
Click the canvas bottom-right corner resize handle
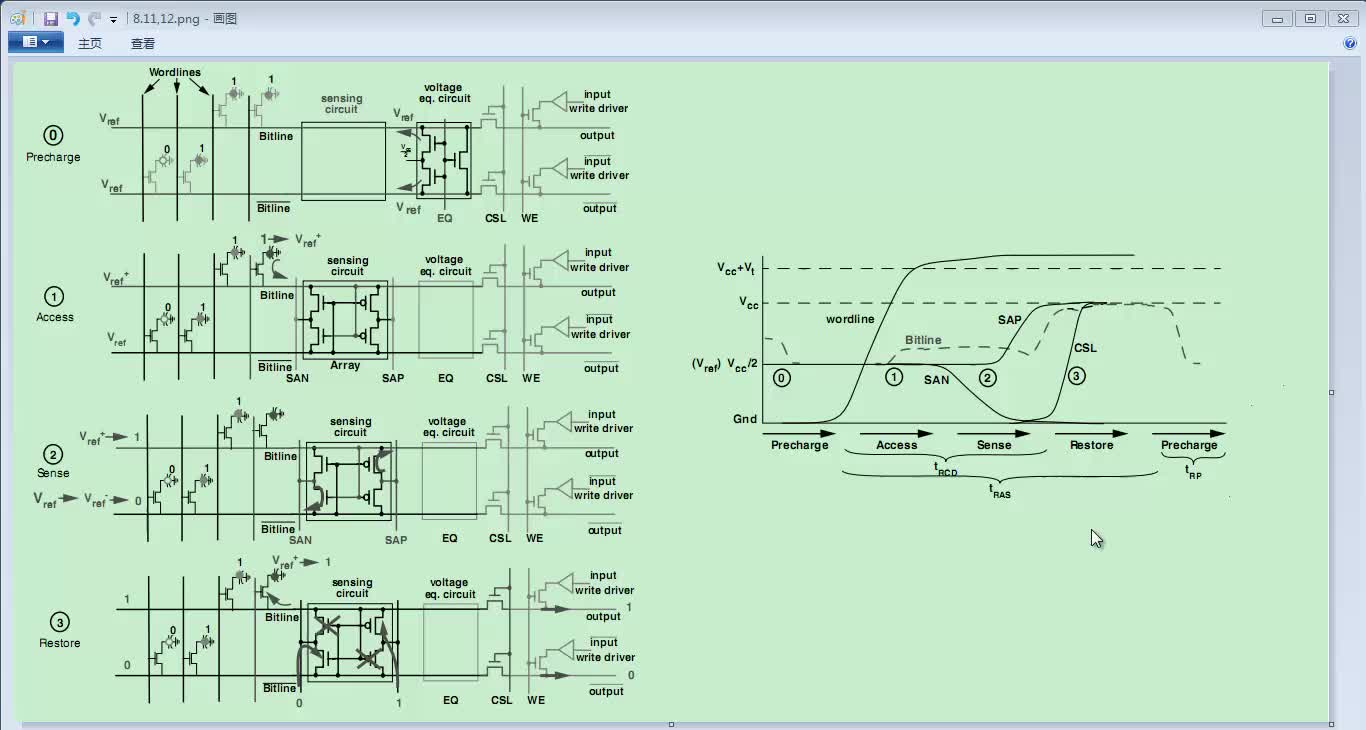pyautogui.click(x=1331, y=724)
